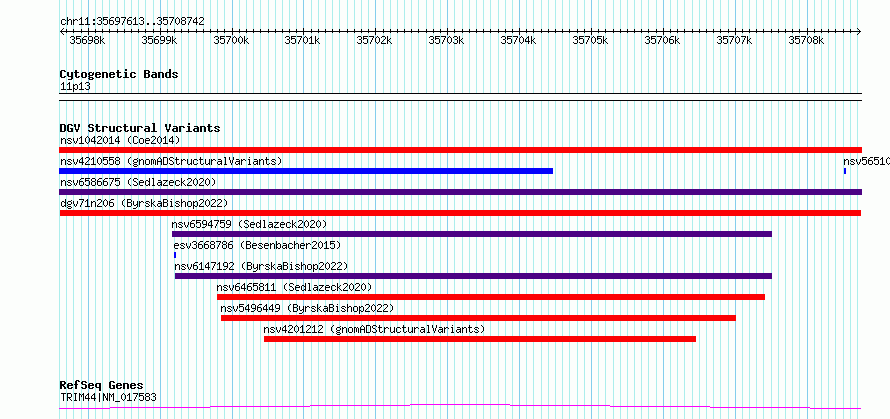
Task: Click the left arrowhead of the coordinate ruler
Action: pyautogui.click(x=62, y=31)
